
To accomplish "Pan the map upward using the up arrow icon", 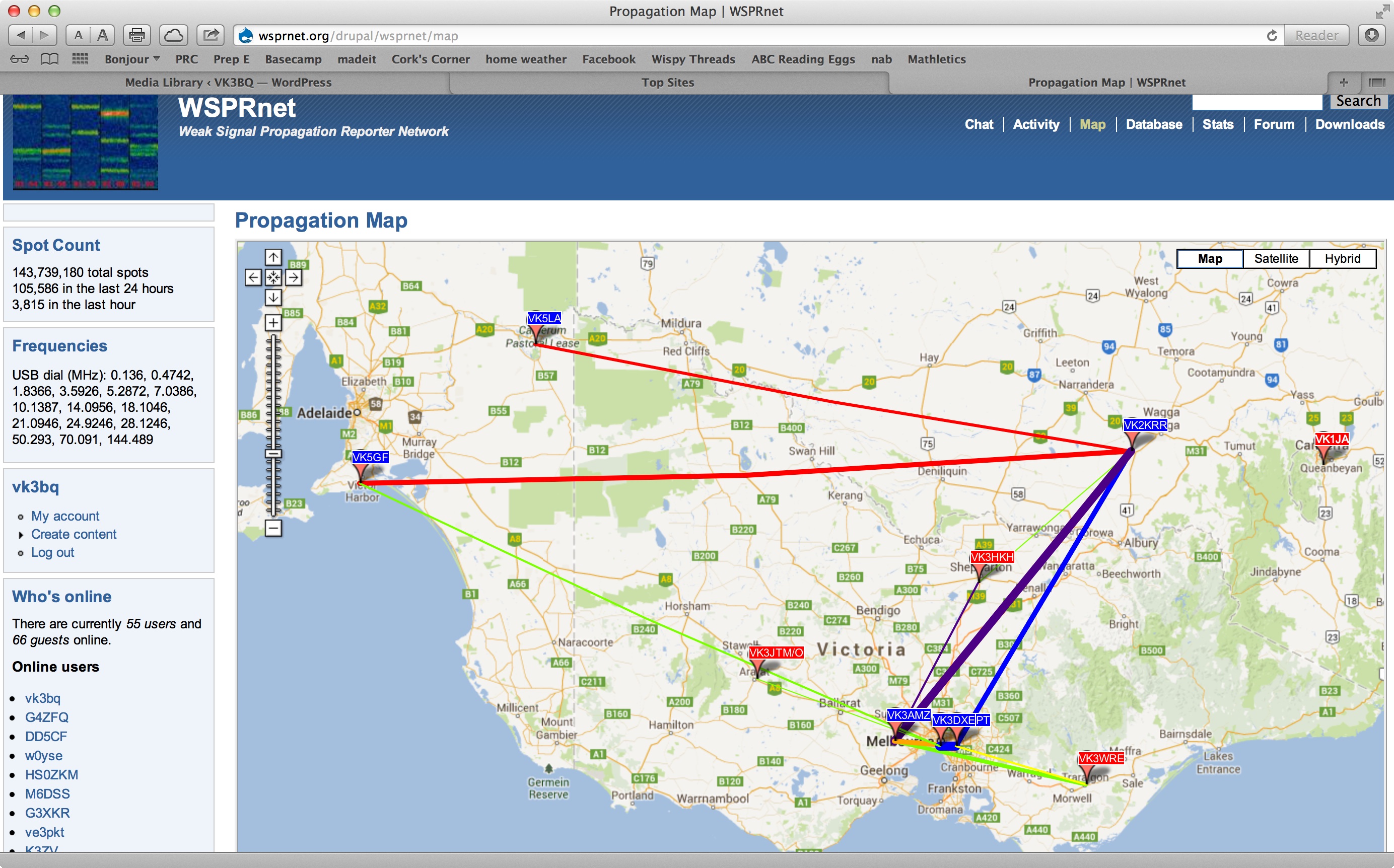I will coord(273,257).
